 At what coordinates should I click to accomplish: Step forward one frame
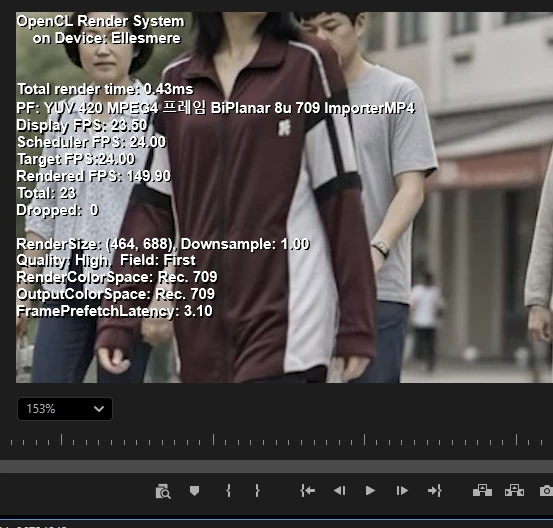(402, 491)
